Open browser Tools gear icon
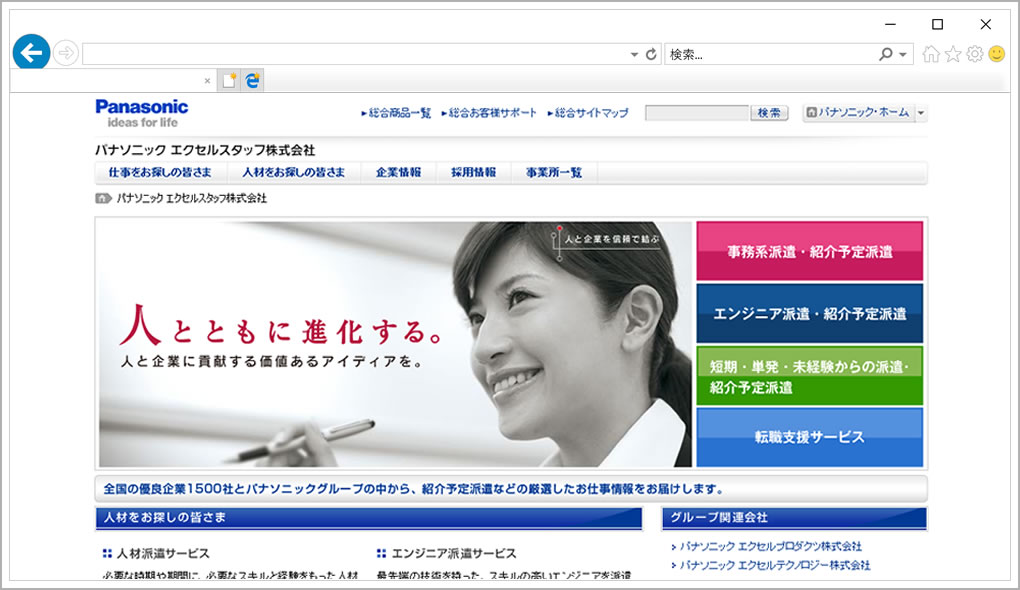Viewport: 1020px width, 590px height. 974,54
